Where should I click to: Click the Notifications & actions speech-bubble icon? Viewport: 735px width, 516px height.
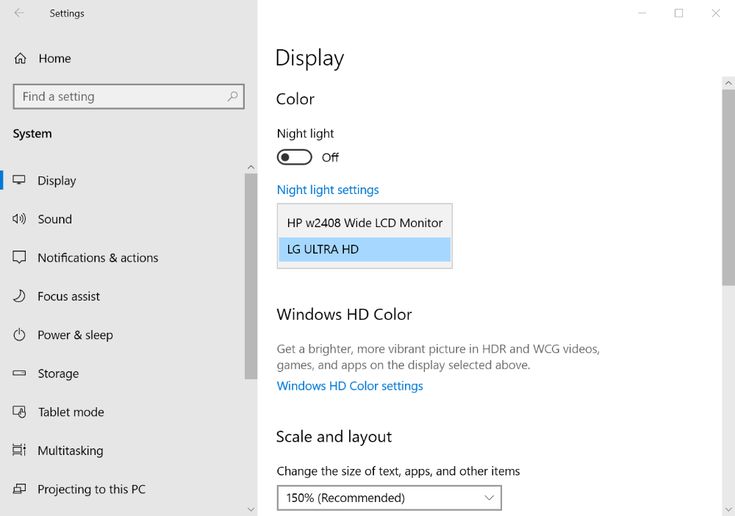pyautogui.click(x=19, y=257)
